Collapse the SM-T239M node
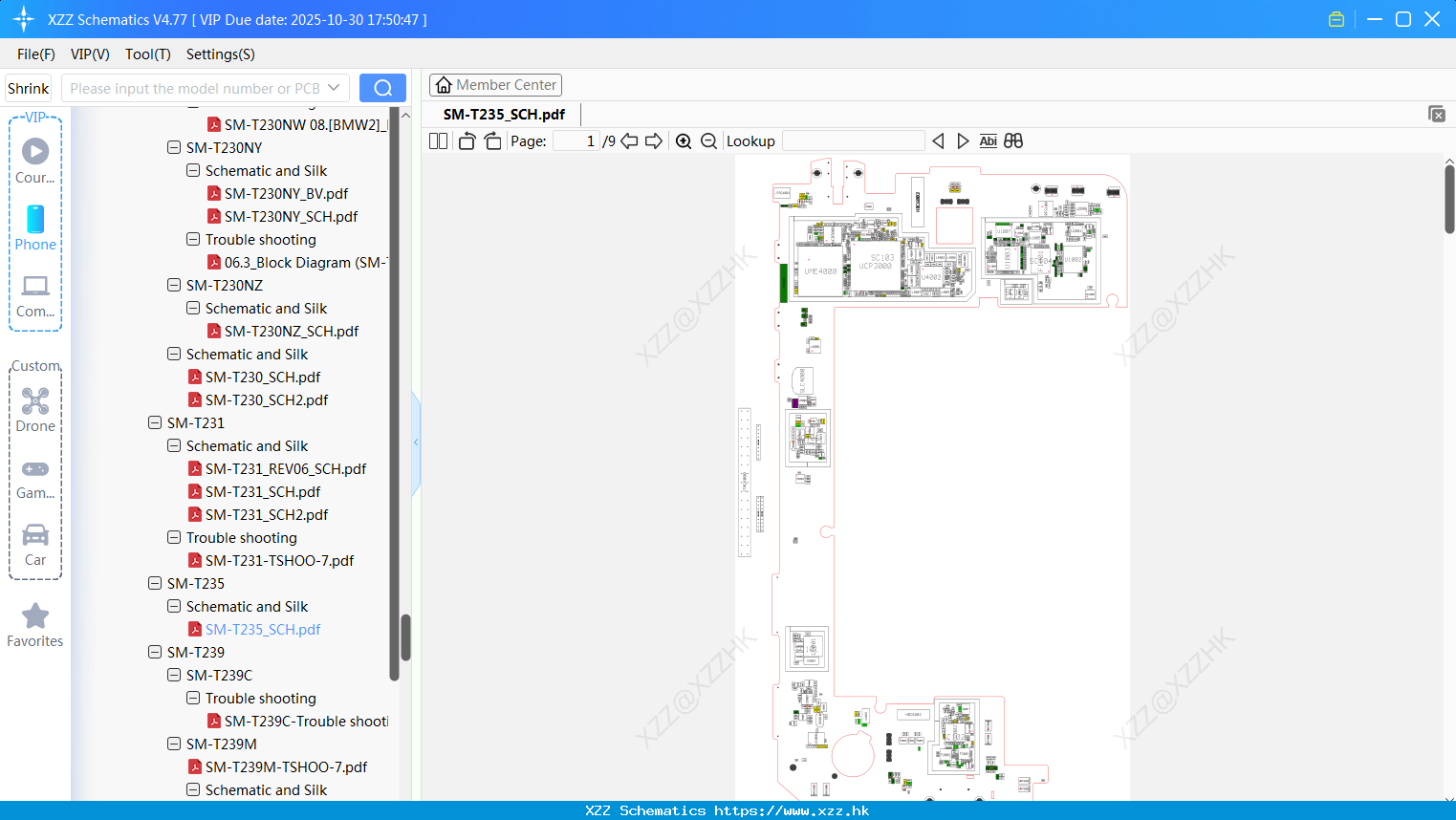 coord(174,744)
